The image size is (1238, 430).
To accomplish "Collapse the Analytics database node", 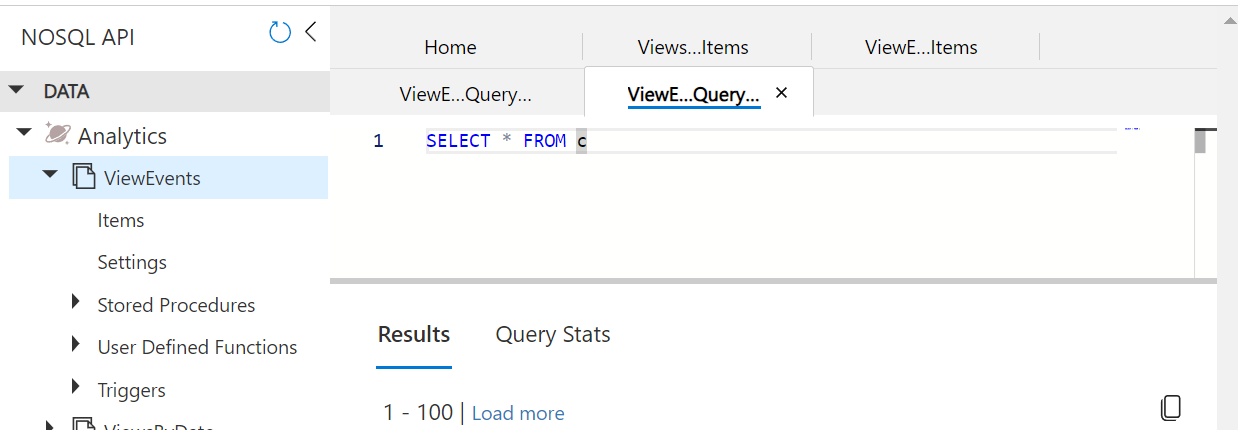I will click(25, 133).
